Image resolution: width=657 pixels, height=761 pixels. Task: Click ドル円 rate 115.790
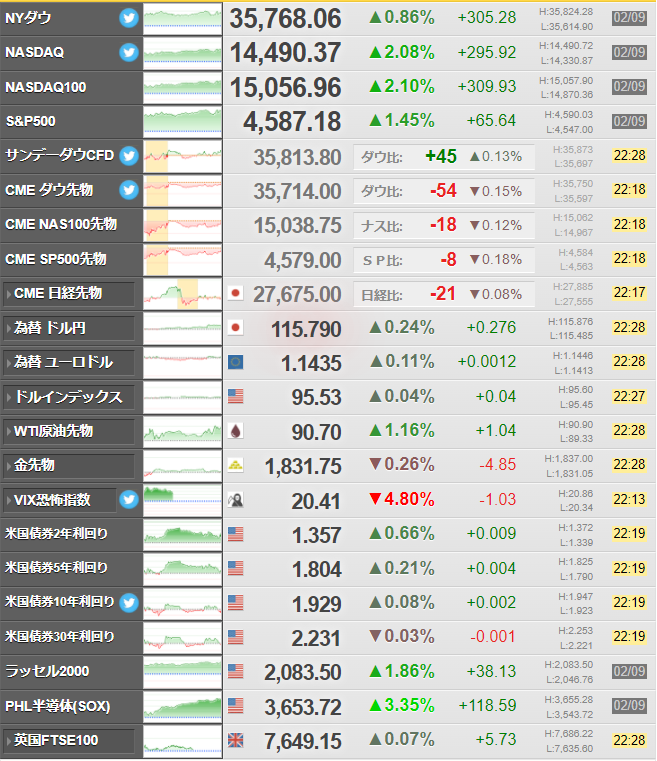pyautogui.click(x=306, y=330)
